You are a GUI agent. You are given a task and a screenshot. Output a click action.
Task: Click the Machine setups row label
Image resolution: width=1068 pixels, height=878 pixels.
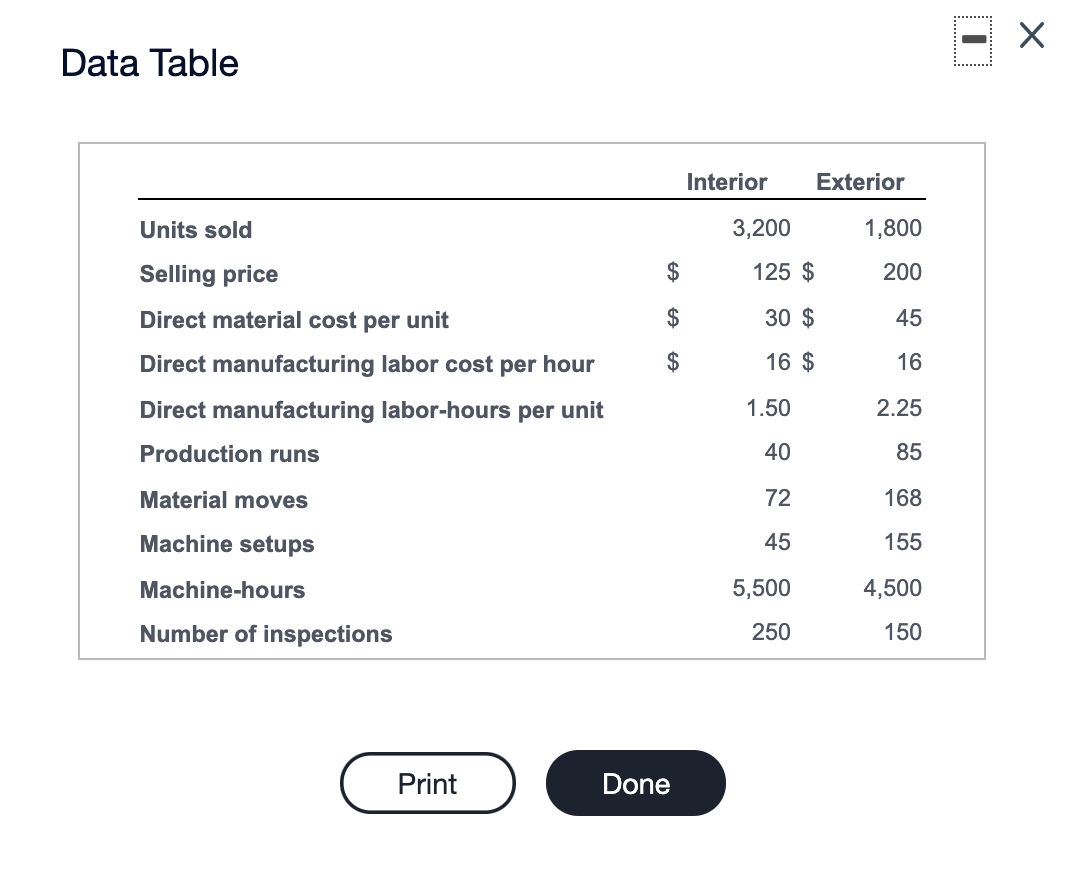pyautogui.click(x=227, y=544)
